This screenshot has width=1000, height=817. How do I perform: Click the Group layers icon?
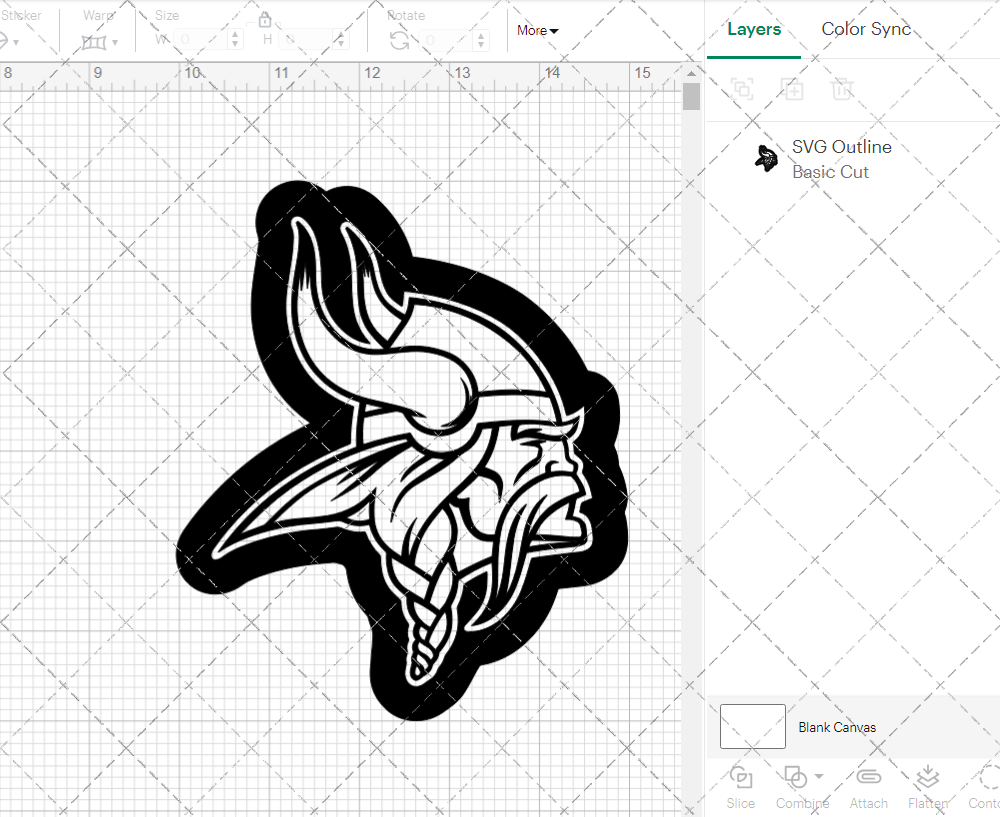pos(742,89)
